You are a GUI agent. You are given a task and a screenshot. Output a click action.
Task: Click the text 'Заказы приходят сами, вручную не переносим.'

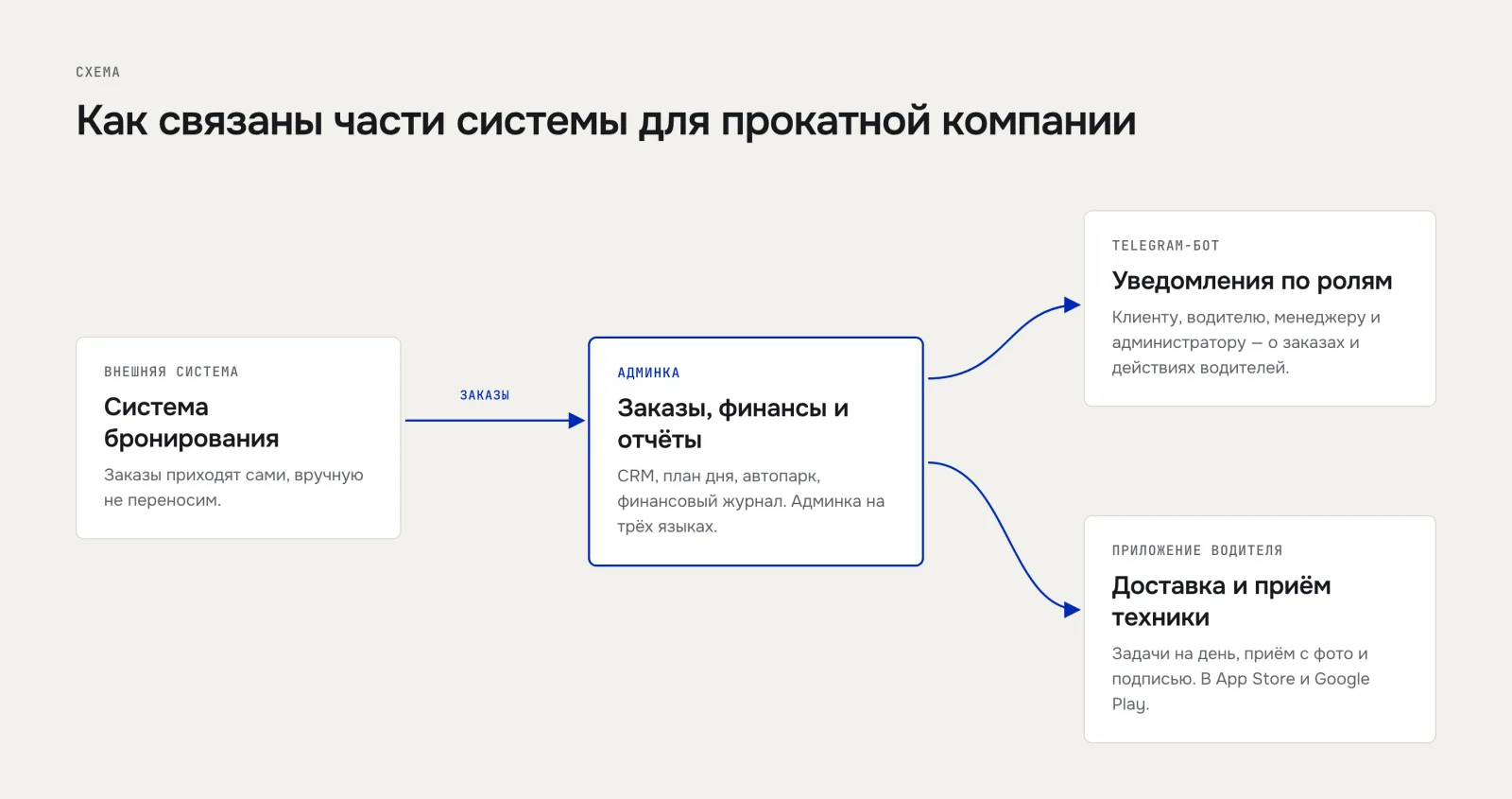tap(233, 487)
